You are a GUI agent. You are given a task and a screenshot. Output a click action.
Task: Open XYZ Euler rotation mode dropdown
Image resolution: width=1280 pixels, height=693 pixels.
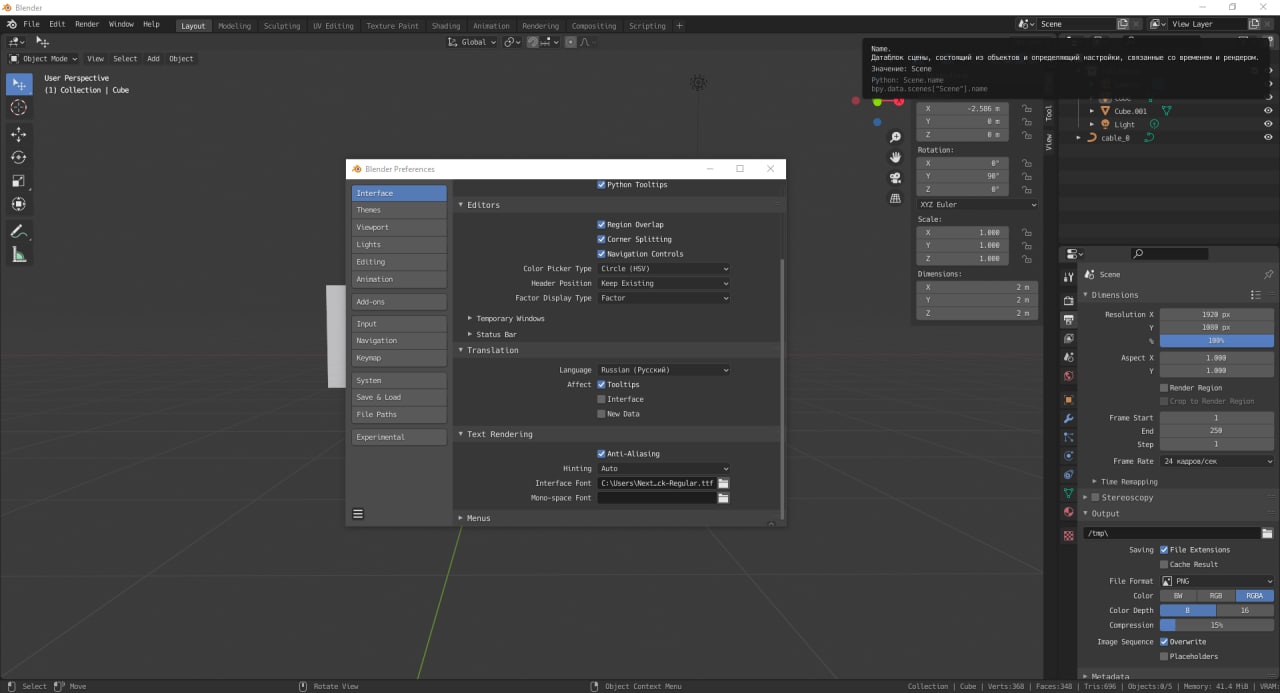(978, 205)
